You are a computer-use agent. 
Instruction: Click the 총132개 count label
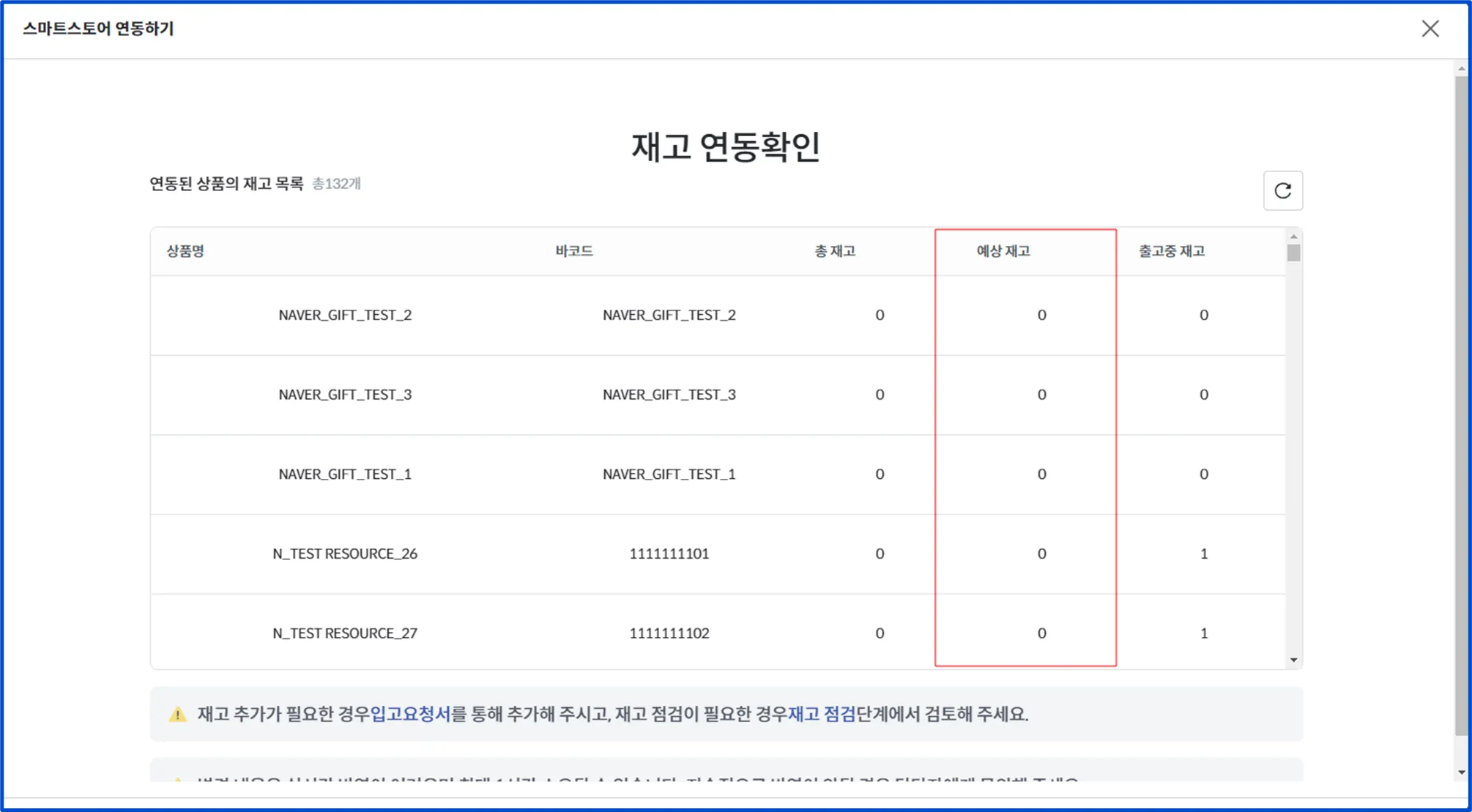(x=336, y=184)
